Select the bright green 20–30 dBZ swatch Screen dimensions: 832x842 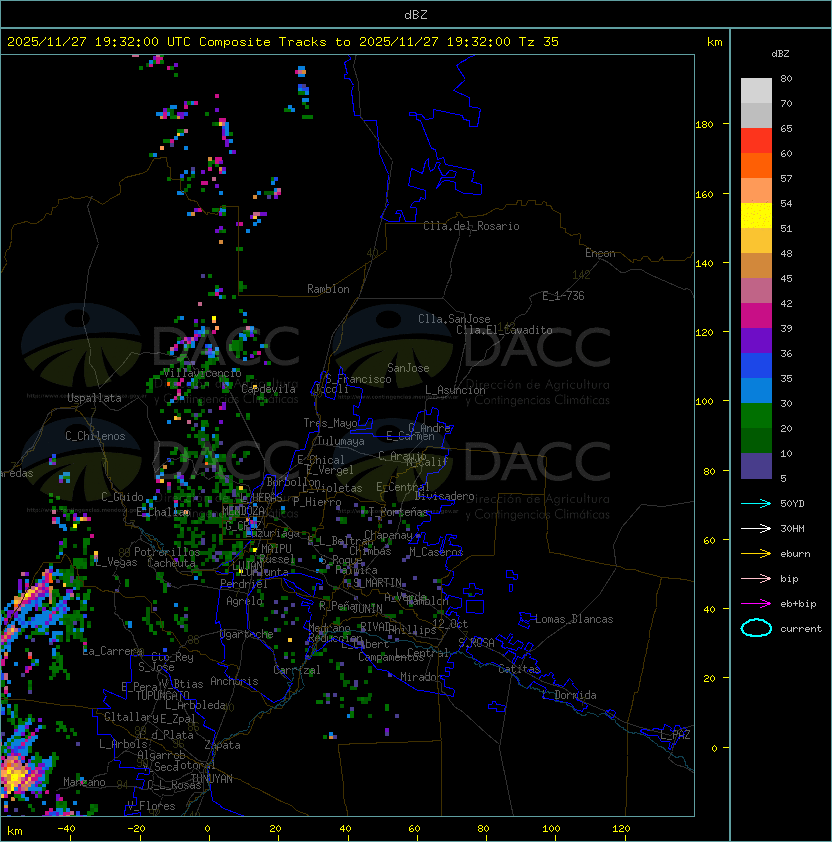tap(756, 416)
